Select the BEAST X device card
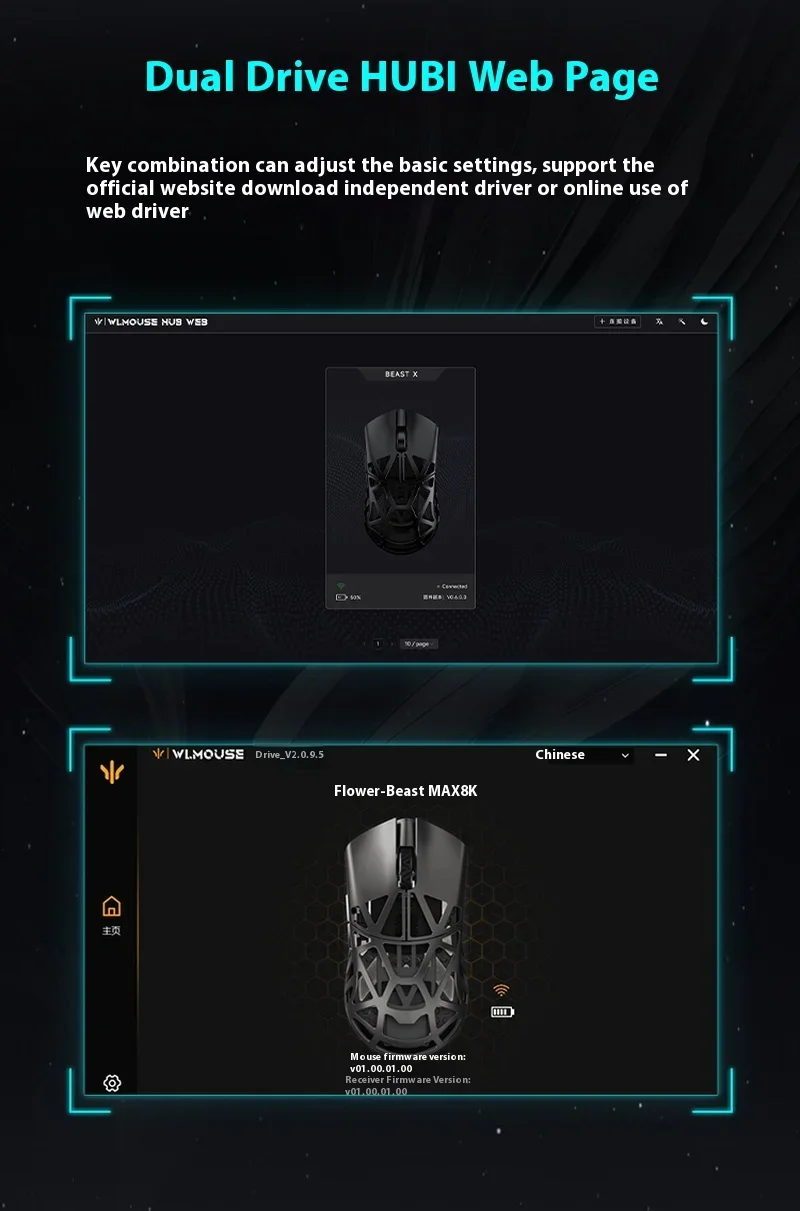 point(400,487)
